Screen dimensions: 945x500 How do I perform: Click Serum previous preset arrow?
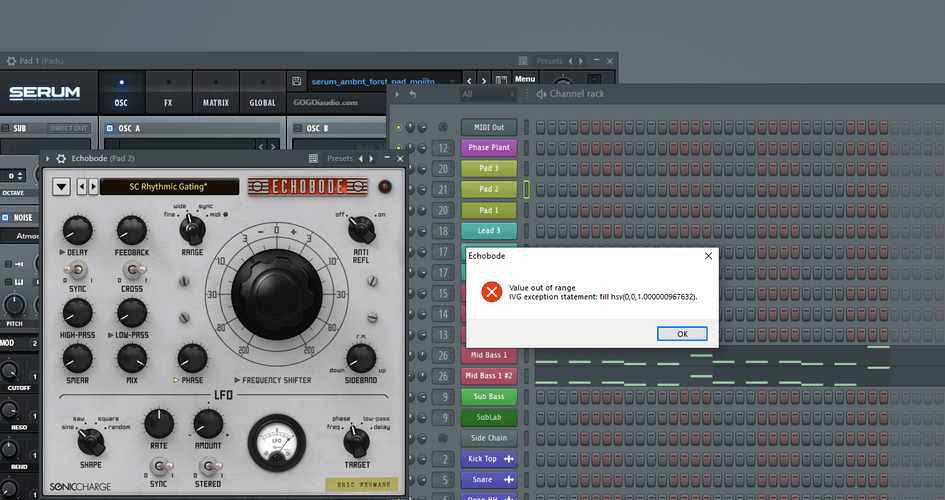[469, 81]
